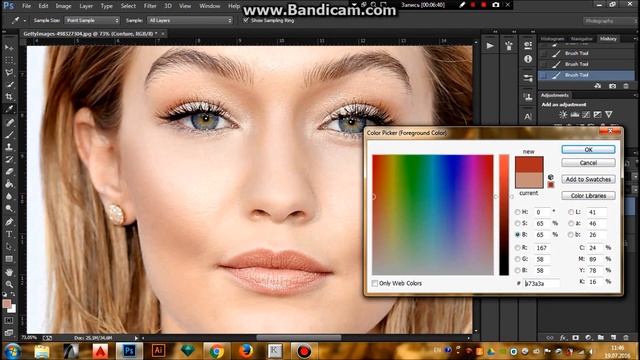Create new document from current state icon
This screenshot has width=640, height=360.
[598, 86]
